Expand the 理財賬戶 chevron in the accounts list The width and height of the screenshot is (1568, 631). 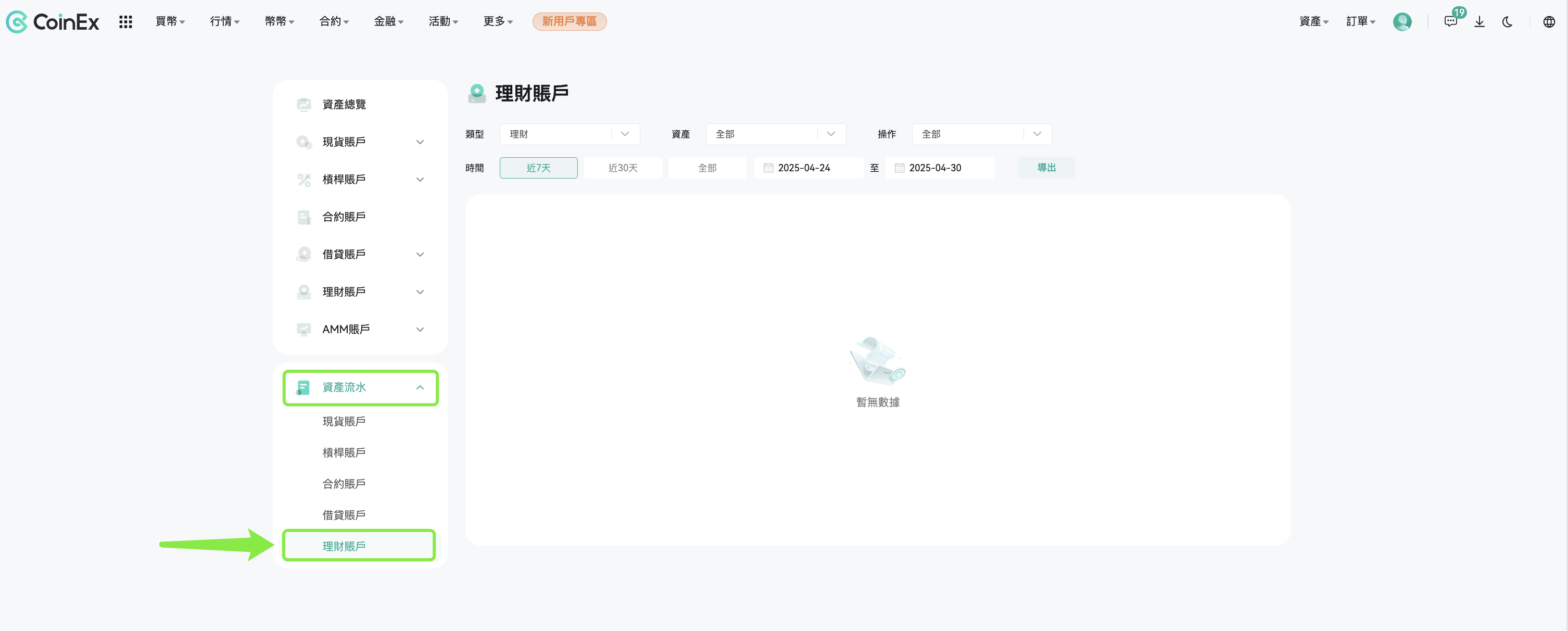point(420,292)
